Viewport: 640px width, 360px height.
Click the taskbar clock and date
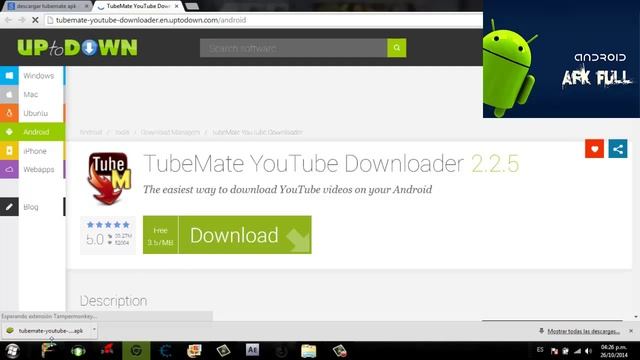(614, 351)
